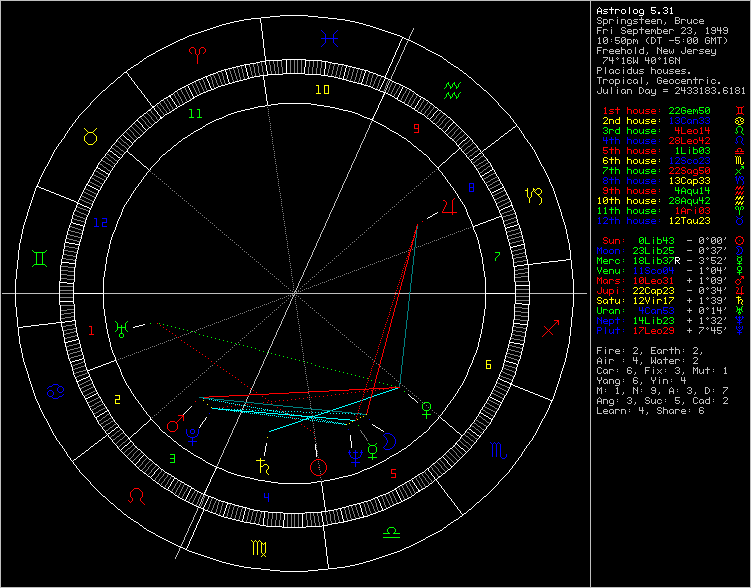This screenshot has height=588, width=751.
Task: Click yellow house number 6 on the wheel
Action: coord(488,365)
